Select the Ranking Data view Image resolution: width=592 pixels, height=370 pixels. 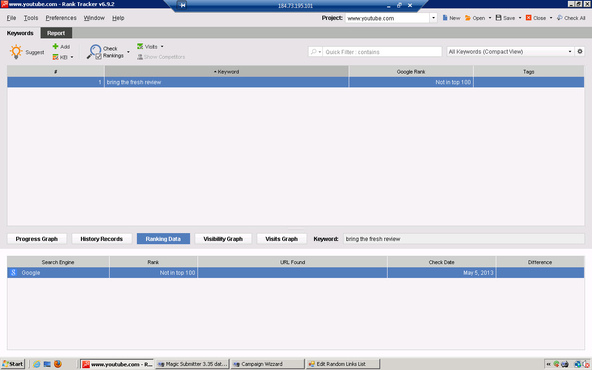(163, 239)
